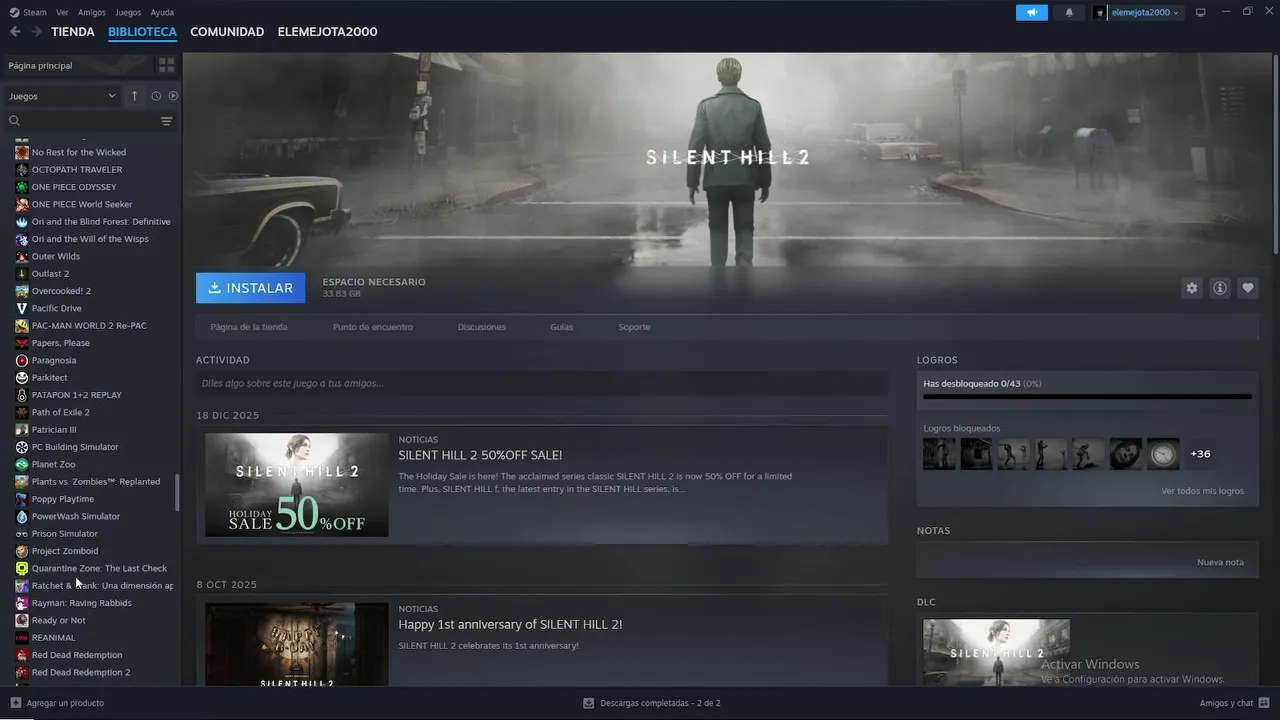The image size is (1280, 720).
Task: Click the back navigation arrow
Action: point(15,32)
